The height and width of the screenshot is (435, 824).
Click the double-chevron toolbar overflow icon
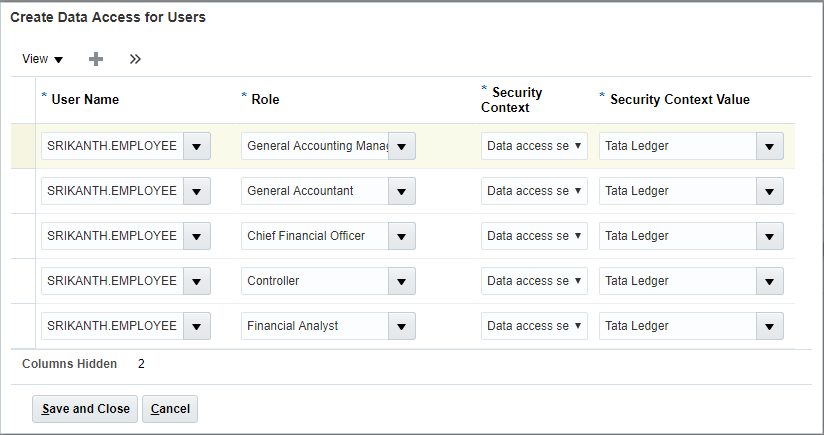(x=135, y=59)
